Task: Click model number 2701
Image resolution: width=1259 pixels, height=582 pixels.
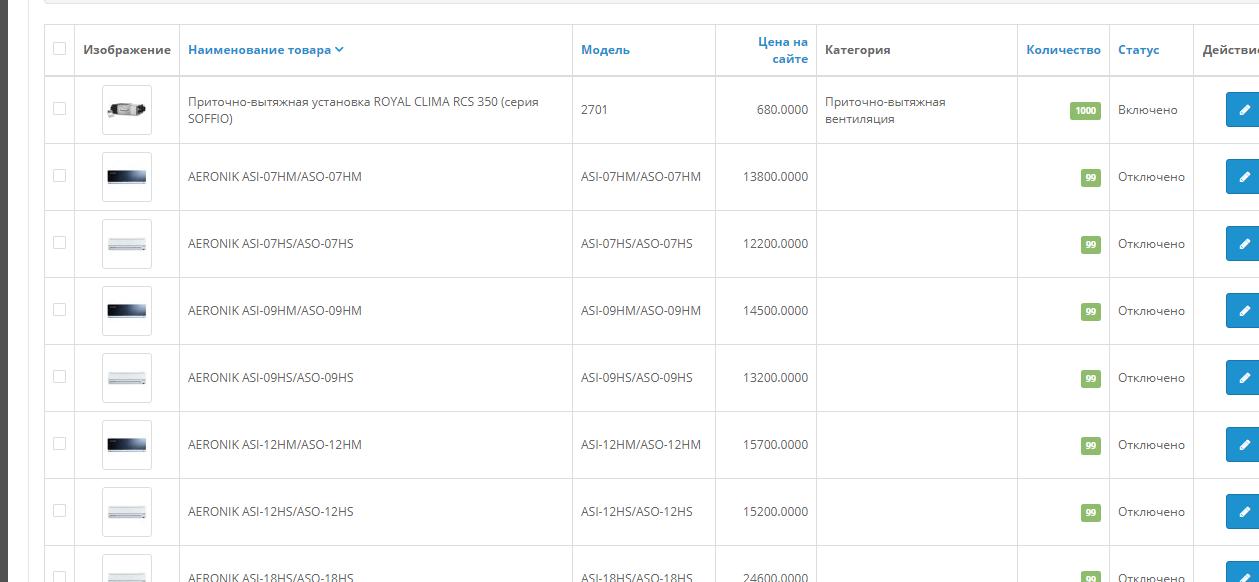Action: [x=594, y=110]
